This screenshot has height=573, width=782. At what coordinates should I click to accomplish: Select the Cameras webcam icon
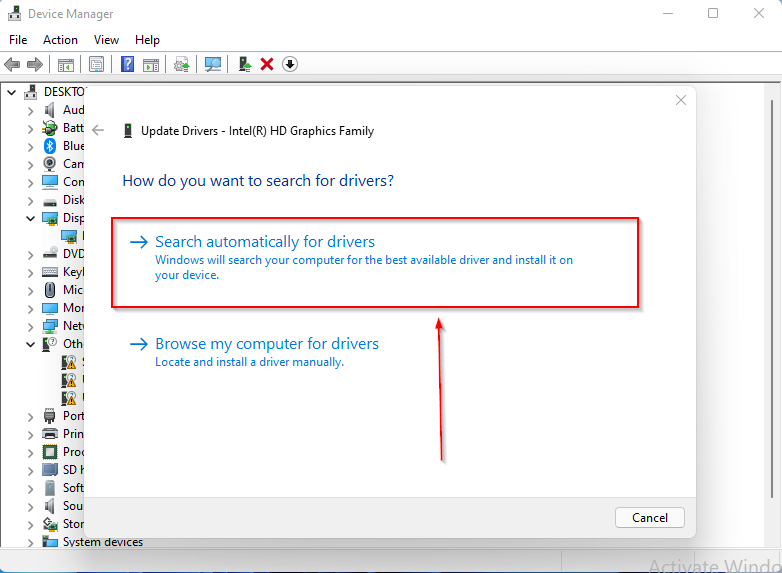(50, 164)
